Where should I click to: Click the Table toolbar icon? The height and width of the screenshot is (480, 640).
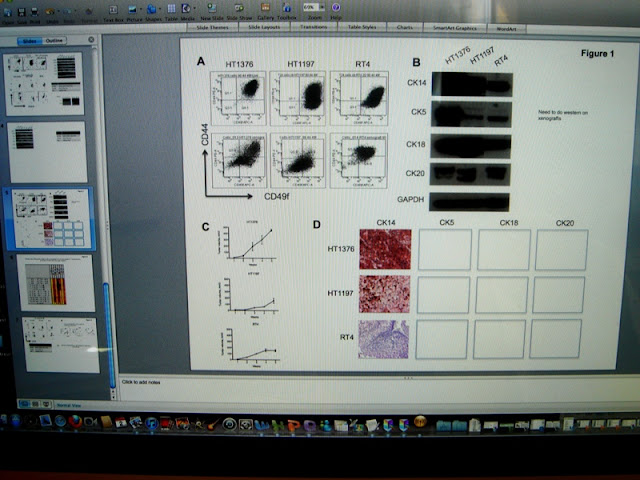pos(171,9)
